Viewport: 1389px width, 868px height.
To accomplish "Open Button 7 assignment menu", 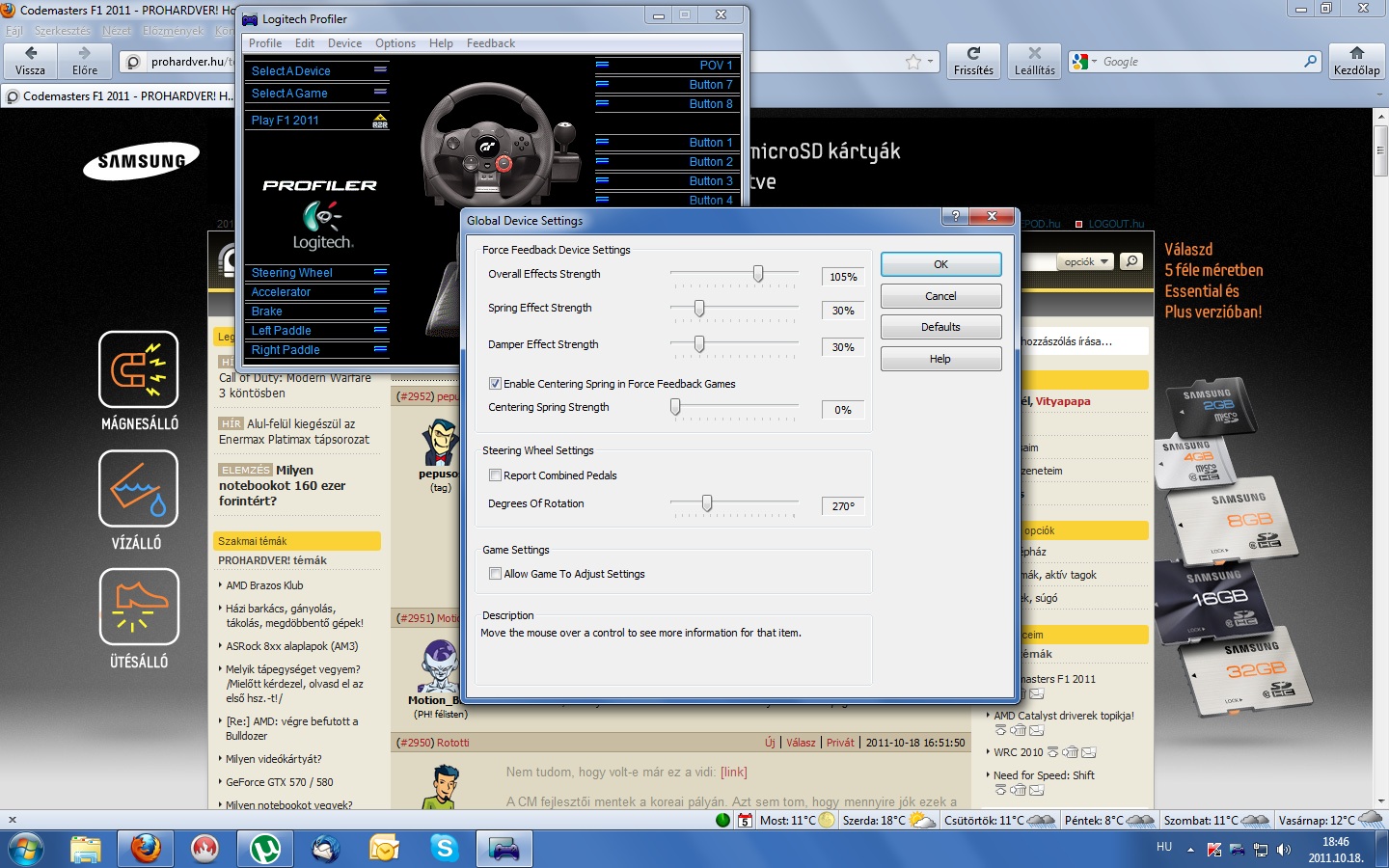I will (x=602, y=84).
